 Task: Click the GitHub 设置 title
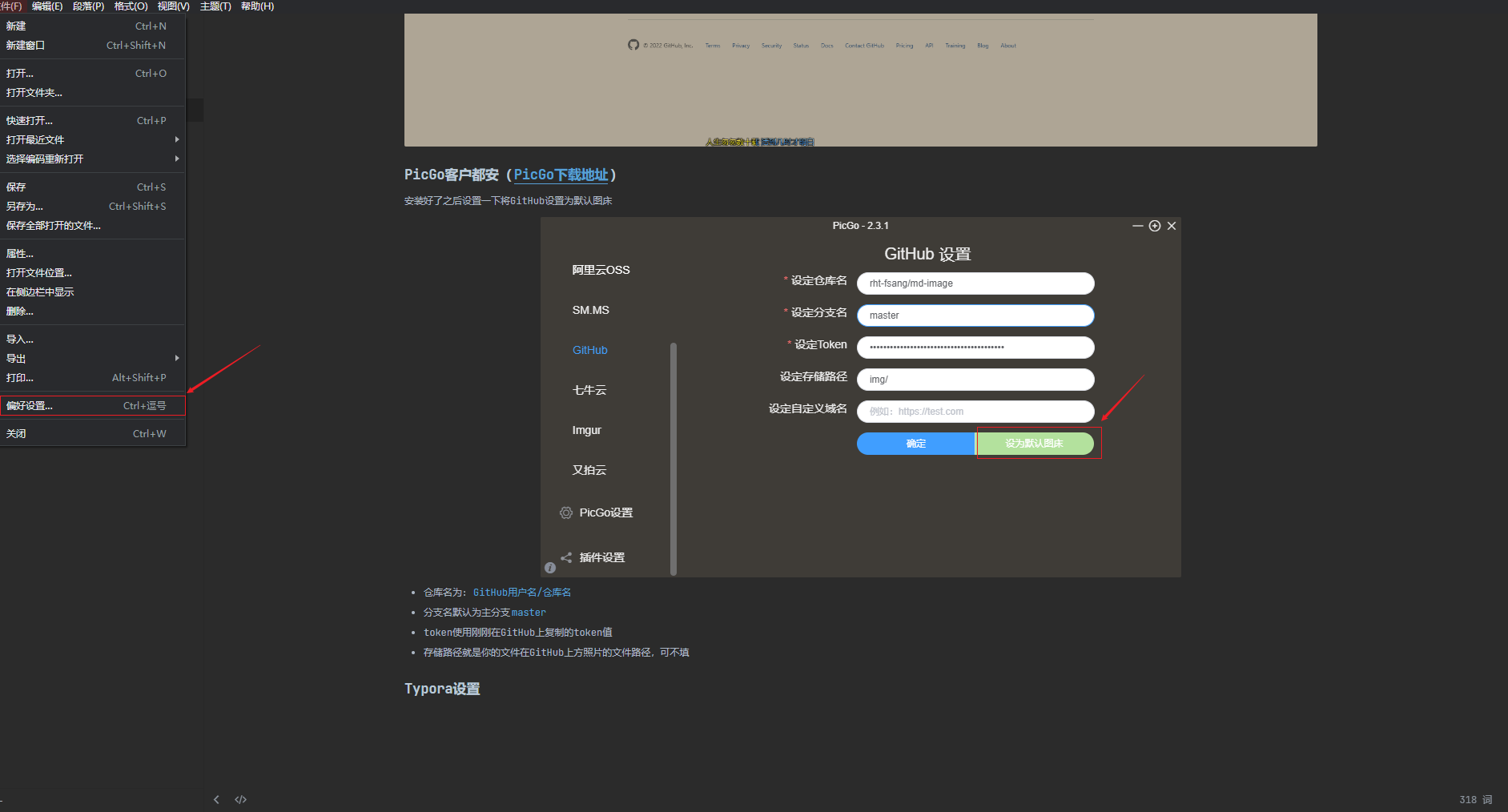[x=927, y=254]
